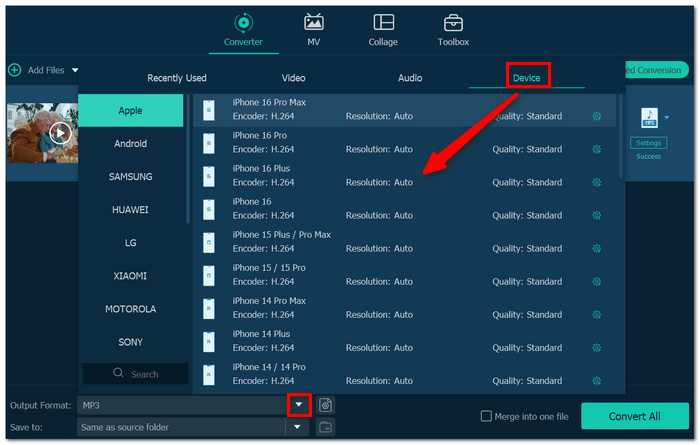Click the Output Format MP3 field
Image resolution: width=700 pixels, height=445 pixels.
pyautogui.click(x=182, y=405)
